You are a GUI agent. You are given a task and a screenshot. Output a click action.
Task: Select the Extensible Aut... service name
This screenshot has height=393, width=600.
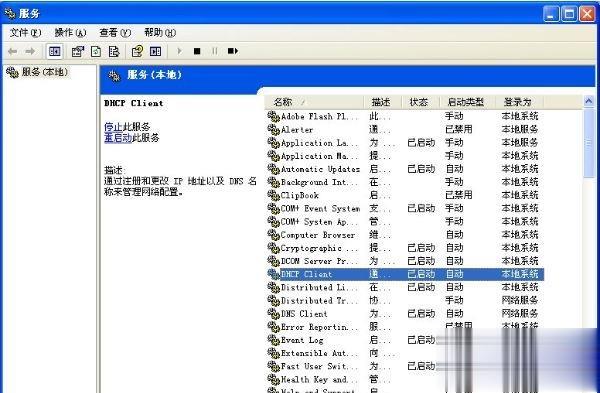click(x=319, y=353)
